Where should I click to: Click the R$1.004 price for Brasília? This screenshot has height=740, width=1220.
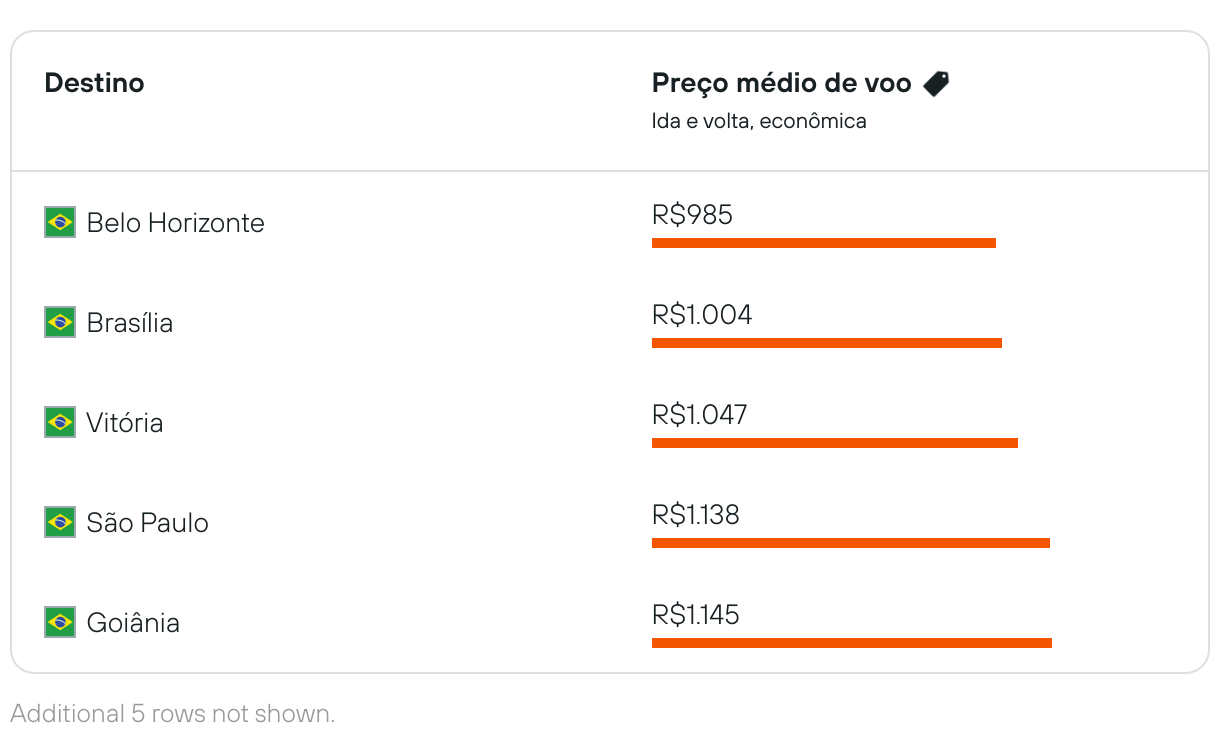point(702,315)
